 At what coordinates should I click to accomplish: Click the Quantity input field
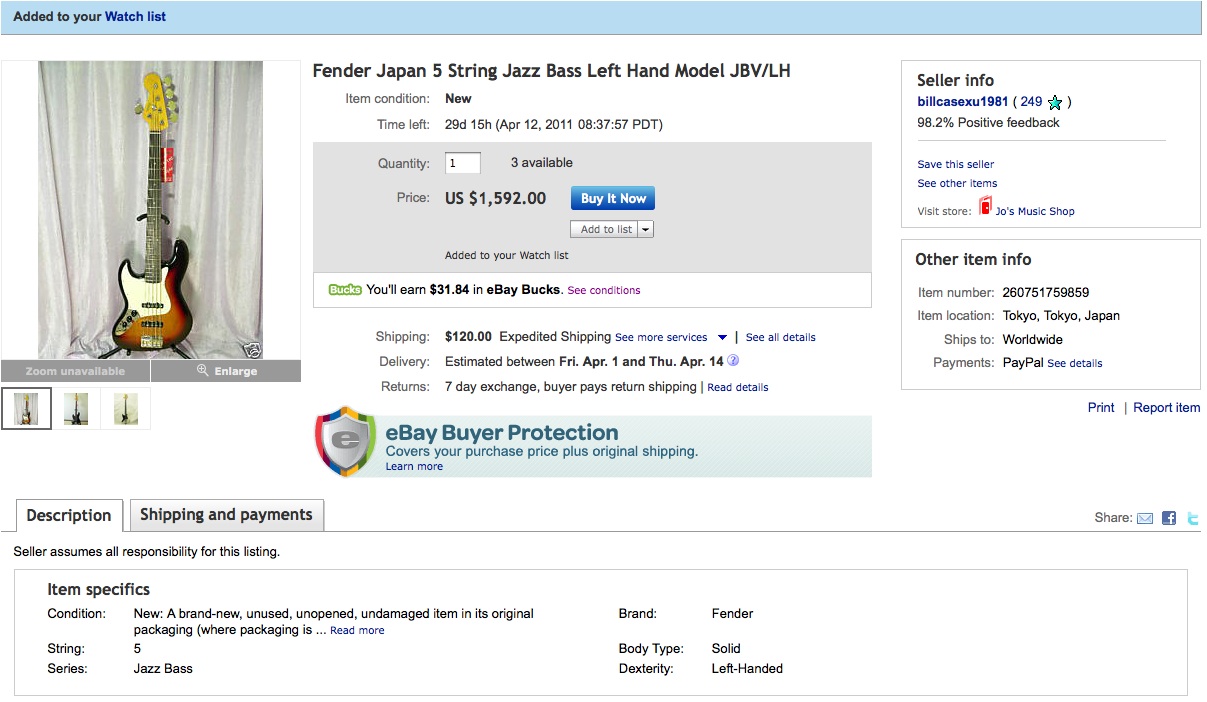463,163
